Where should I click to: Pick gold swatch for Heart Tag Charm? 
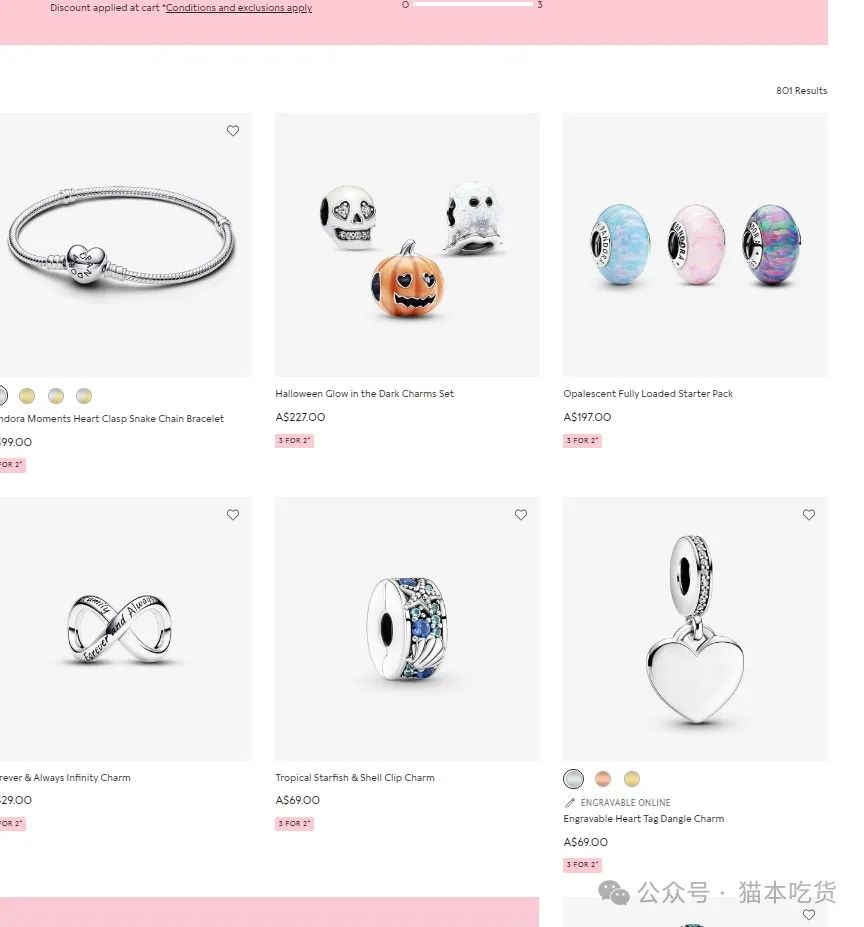[632, 779]
